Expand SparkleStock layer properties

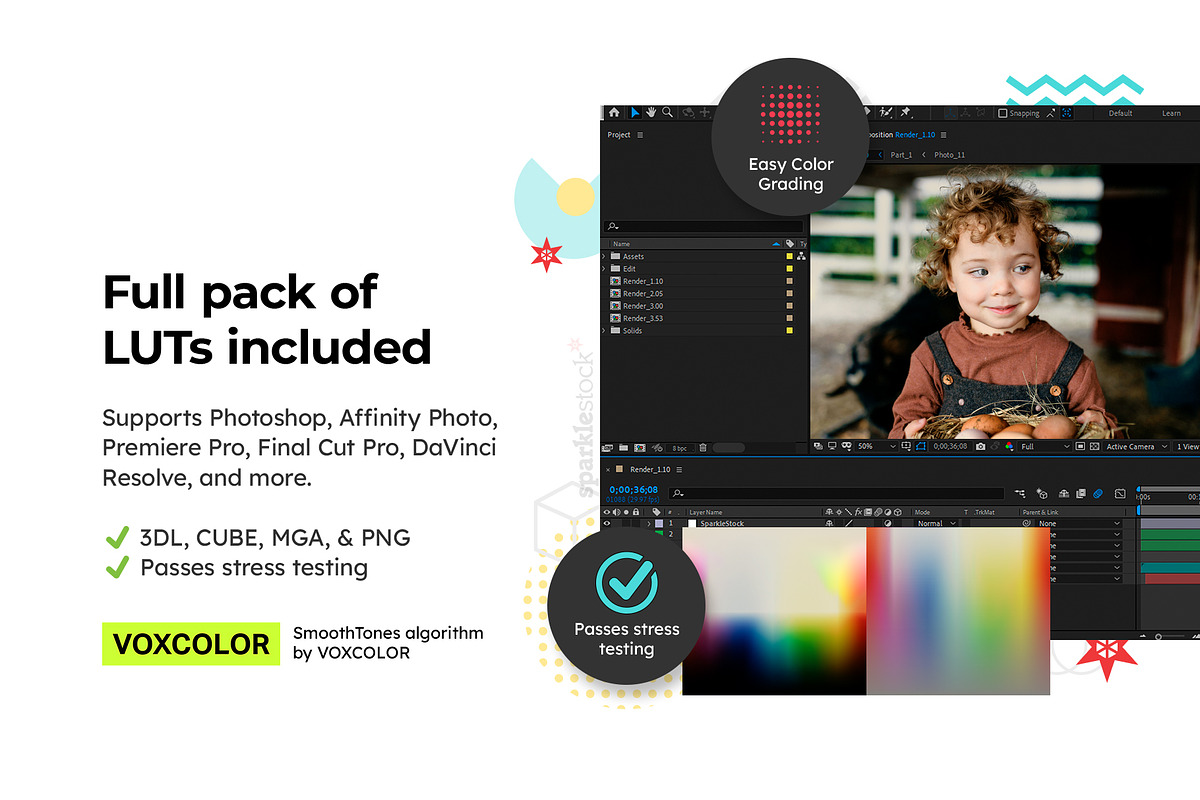649,523
